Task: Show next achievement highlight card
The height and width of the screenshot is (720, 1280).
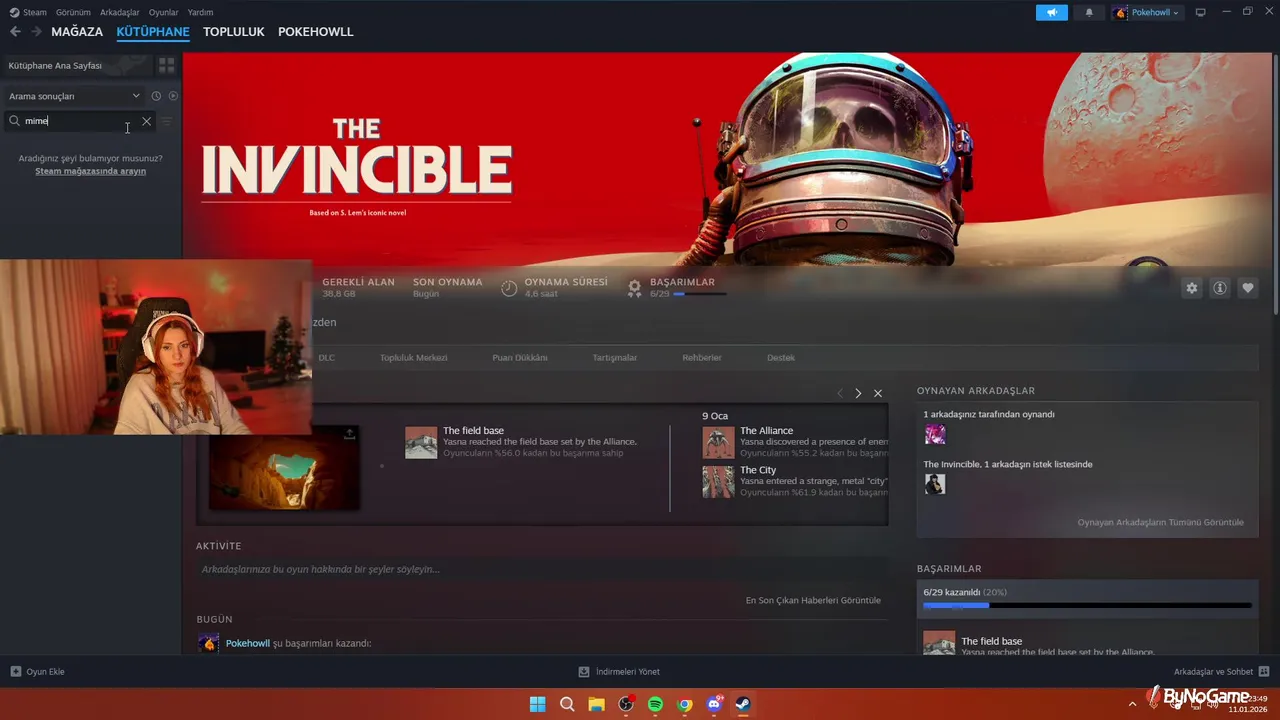Action: pos(858,393)
